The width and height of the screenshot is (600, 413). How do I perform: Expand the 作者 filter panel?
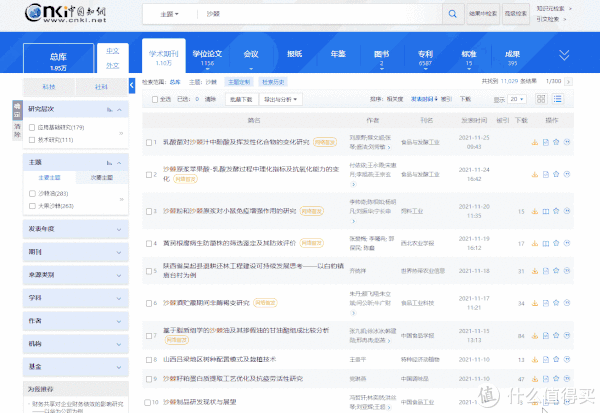(76, 321)
